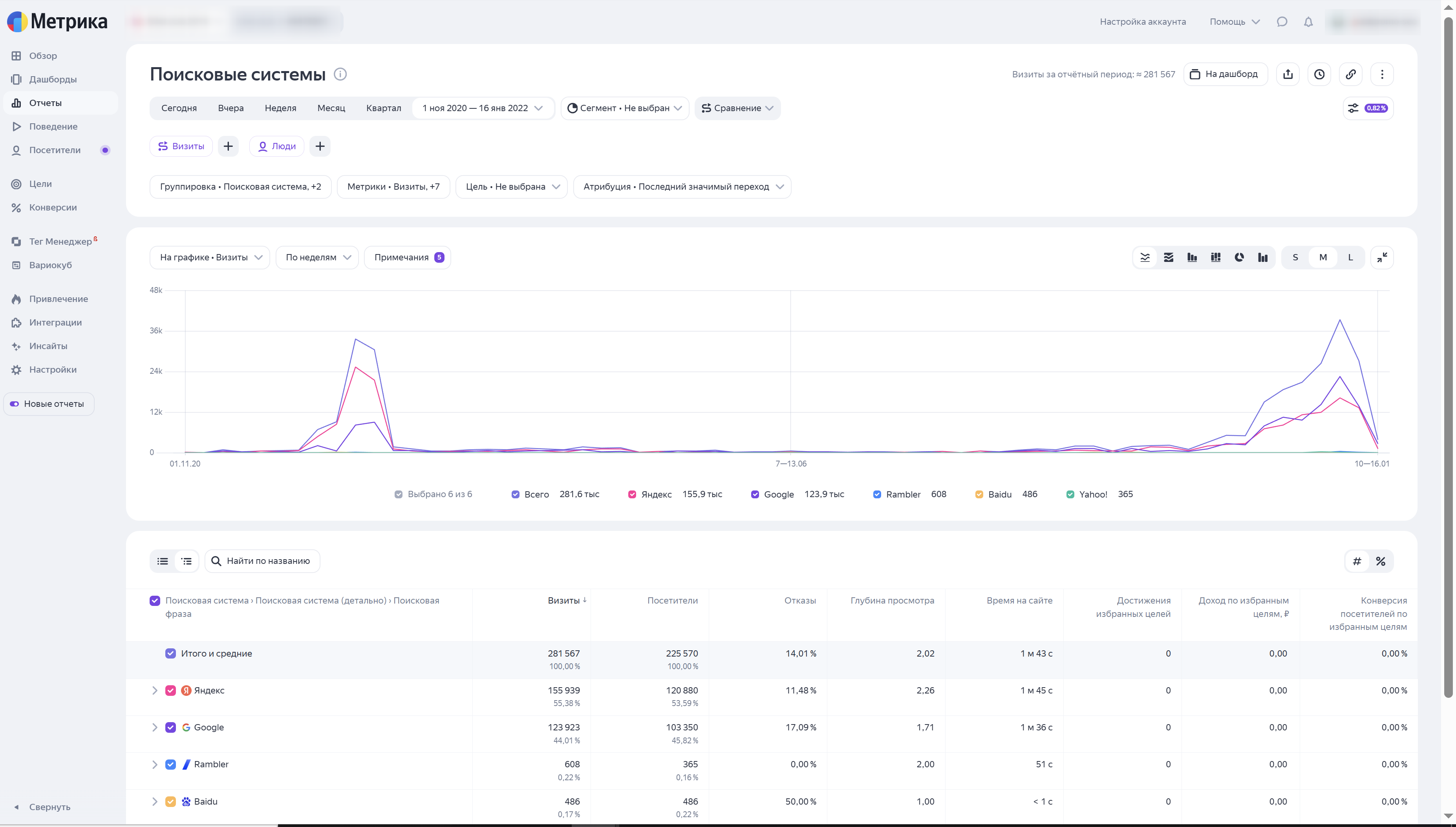Toggle the Yahoo! series in the legend
This screenshot has width=1456, height=827.
[x=1070, y=494]
